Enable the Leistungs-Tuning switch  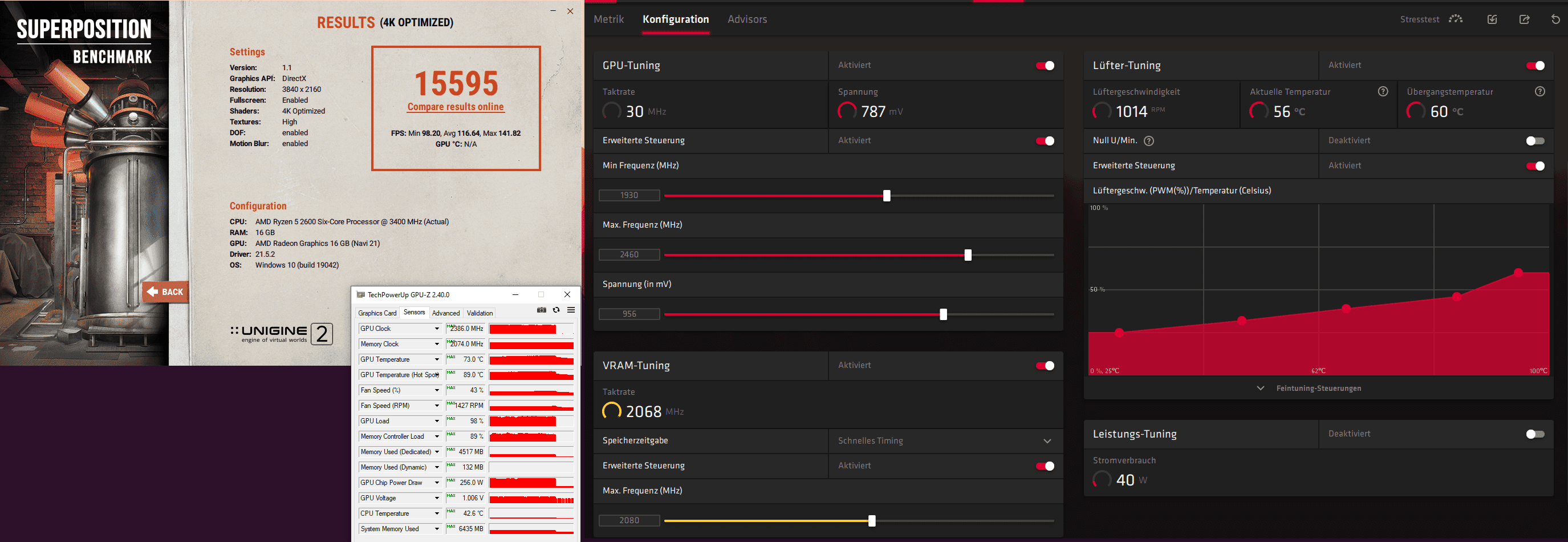click(x=1535, y=434)
